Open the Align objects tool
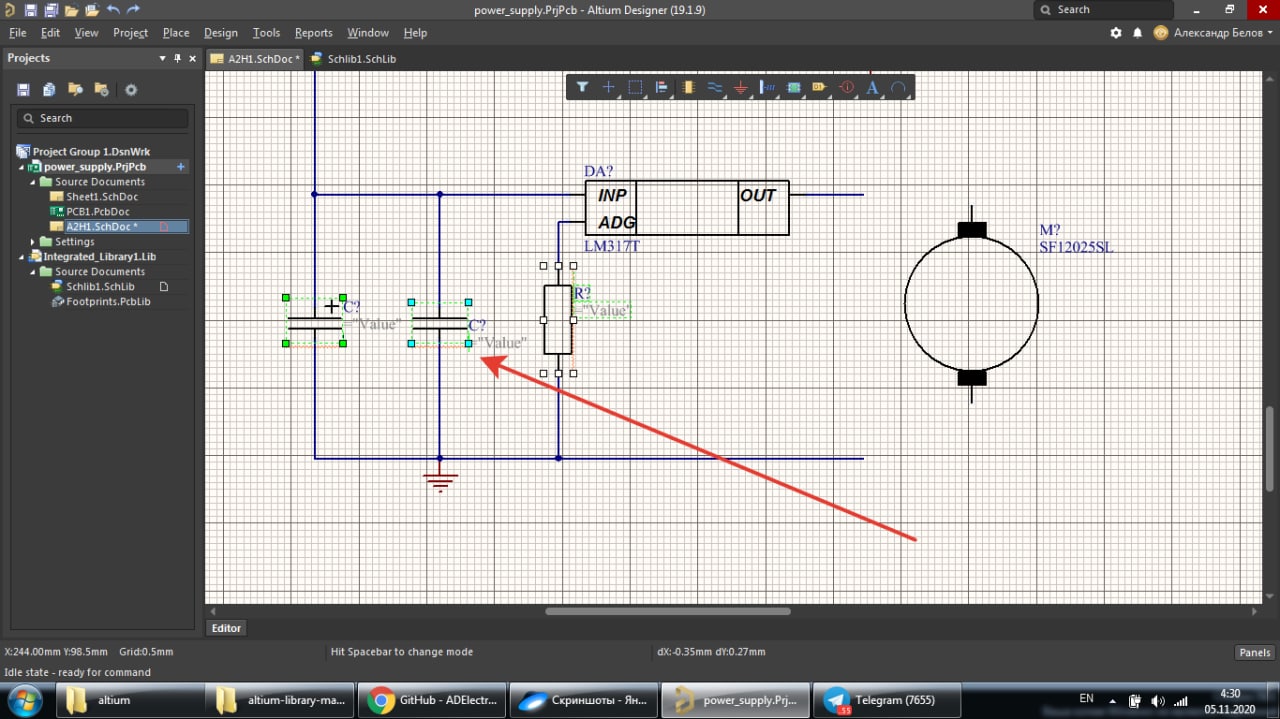This screenshot has width=1280, height=719. tap(661, 88)
